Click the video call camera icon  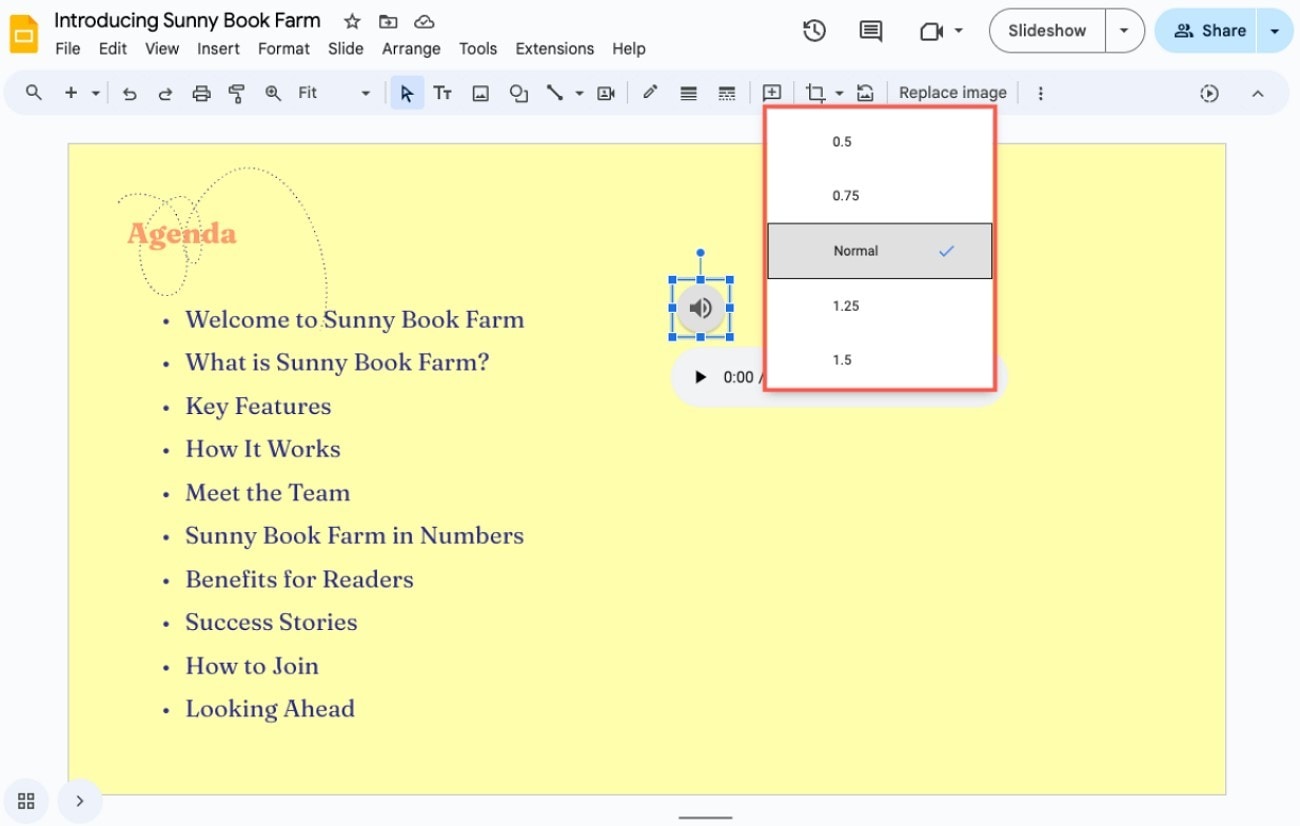pos(931,31)
